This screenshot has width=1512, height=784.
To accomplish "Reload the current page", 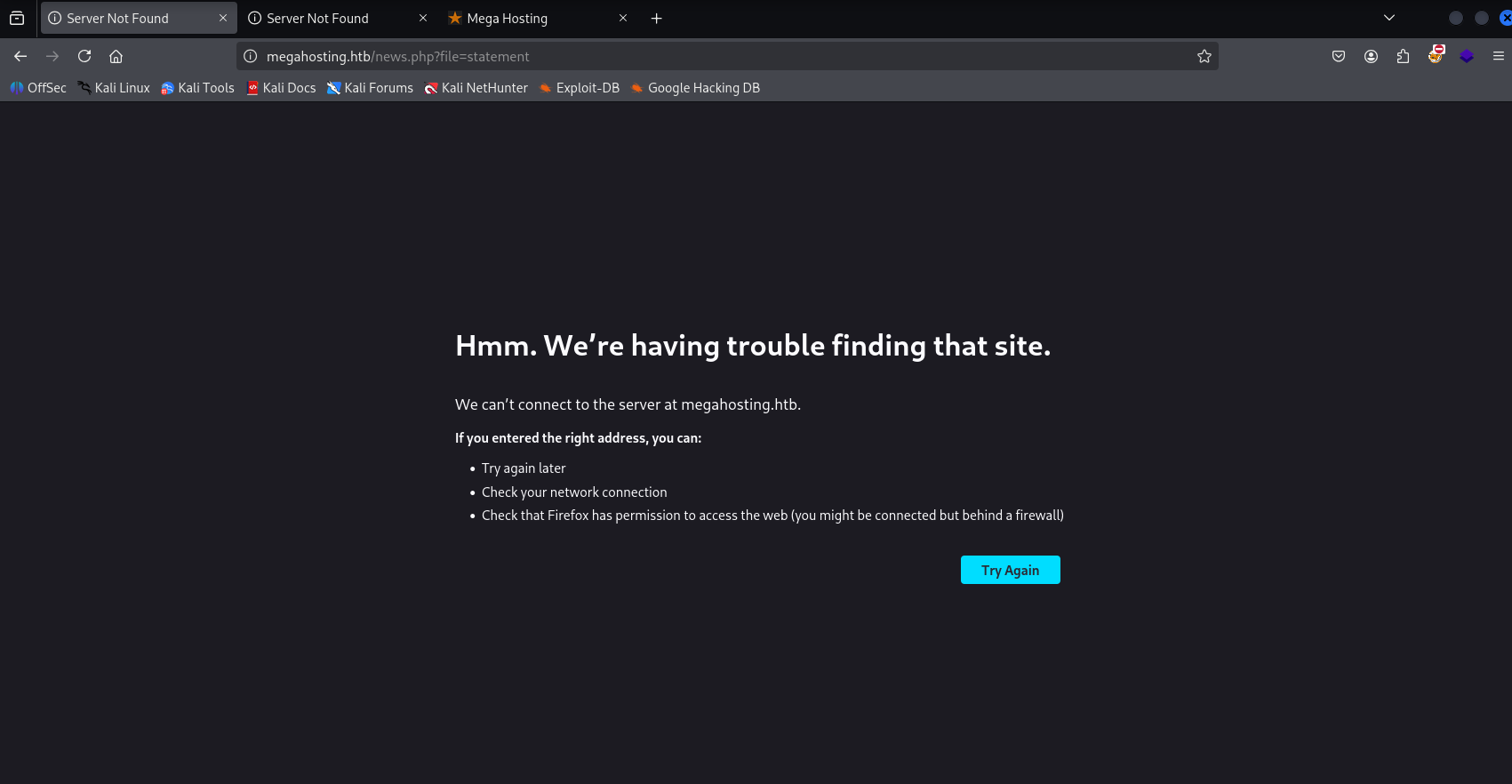I will pyautogui.click(x=84, y=56).
